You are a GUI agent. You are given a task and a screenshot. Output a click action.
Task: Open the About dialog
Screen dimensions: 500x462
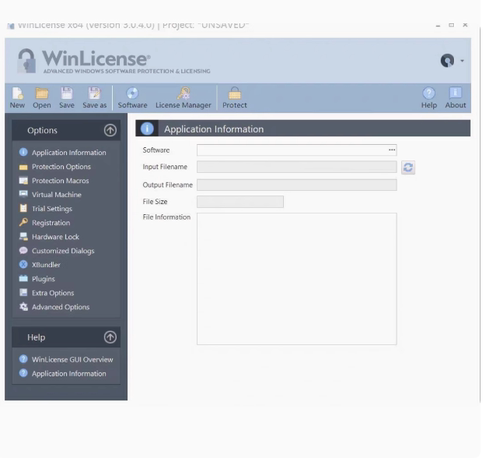click(x=455, y=98)
